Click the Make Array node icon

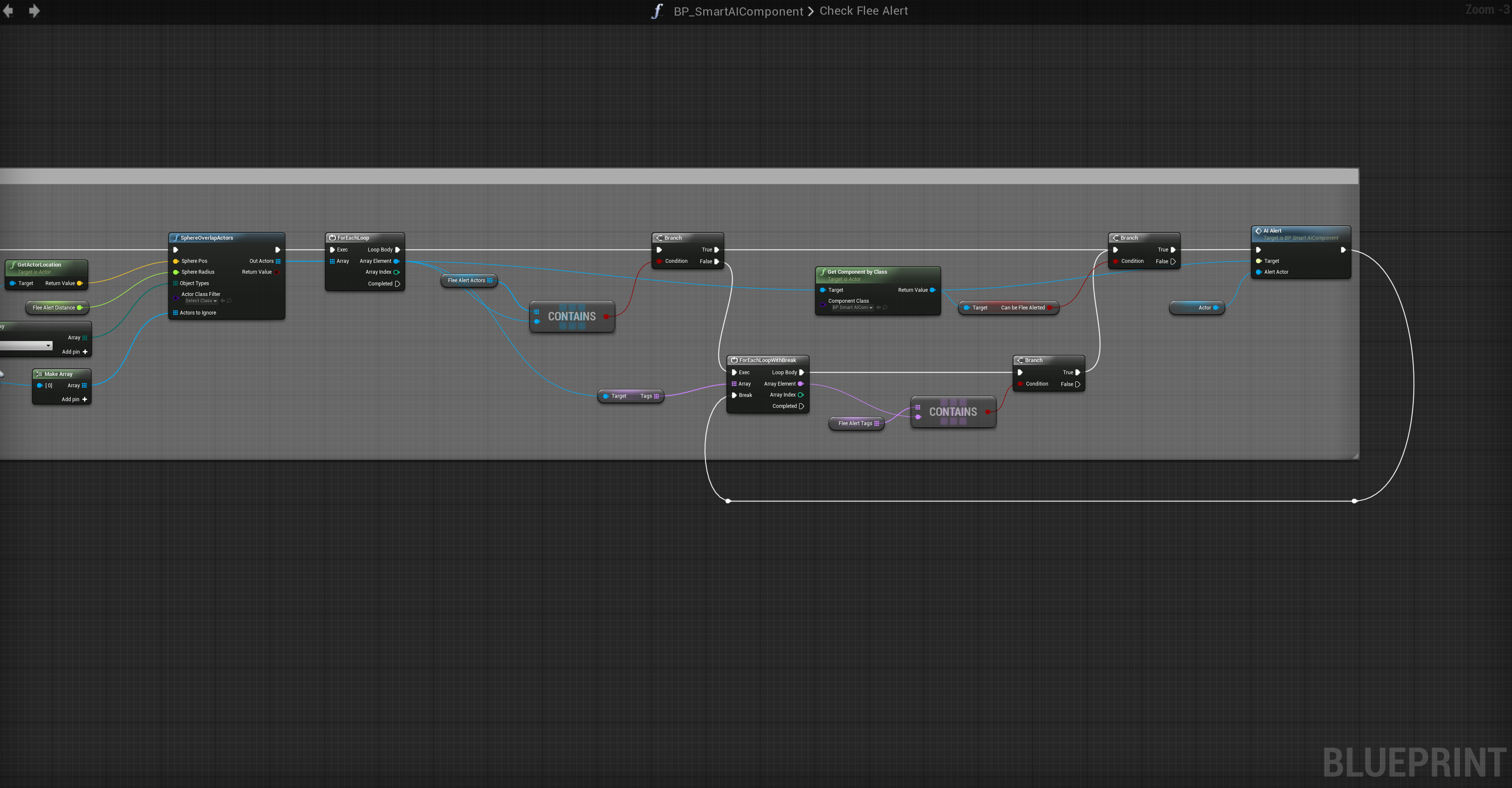39,374
